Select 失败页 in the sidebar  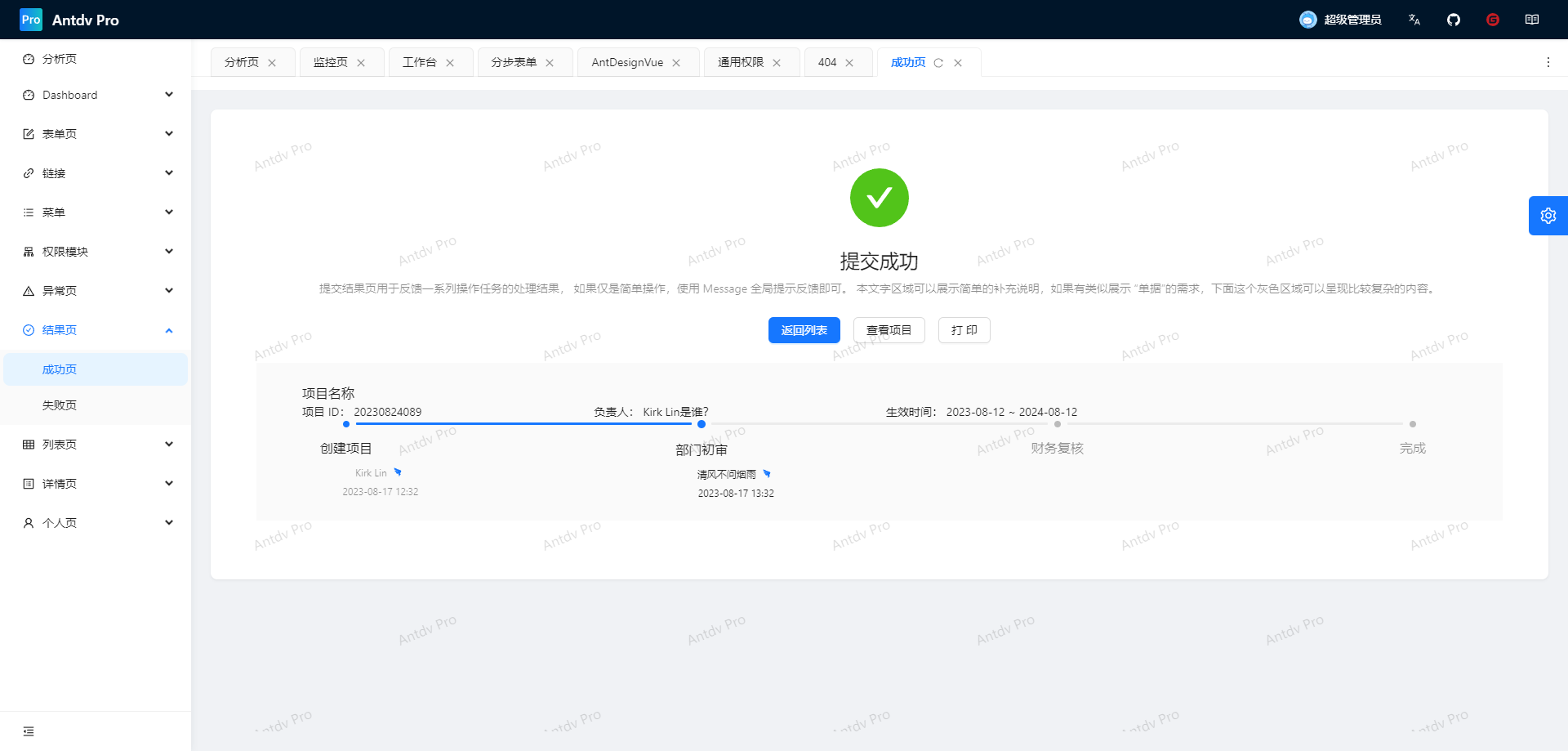pyautogui.click(x=60, y=405)
